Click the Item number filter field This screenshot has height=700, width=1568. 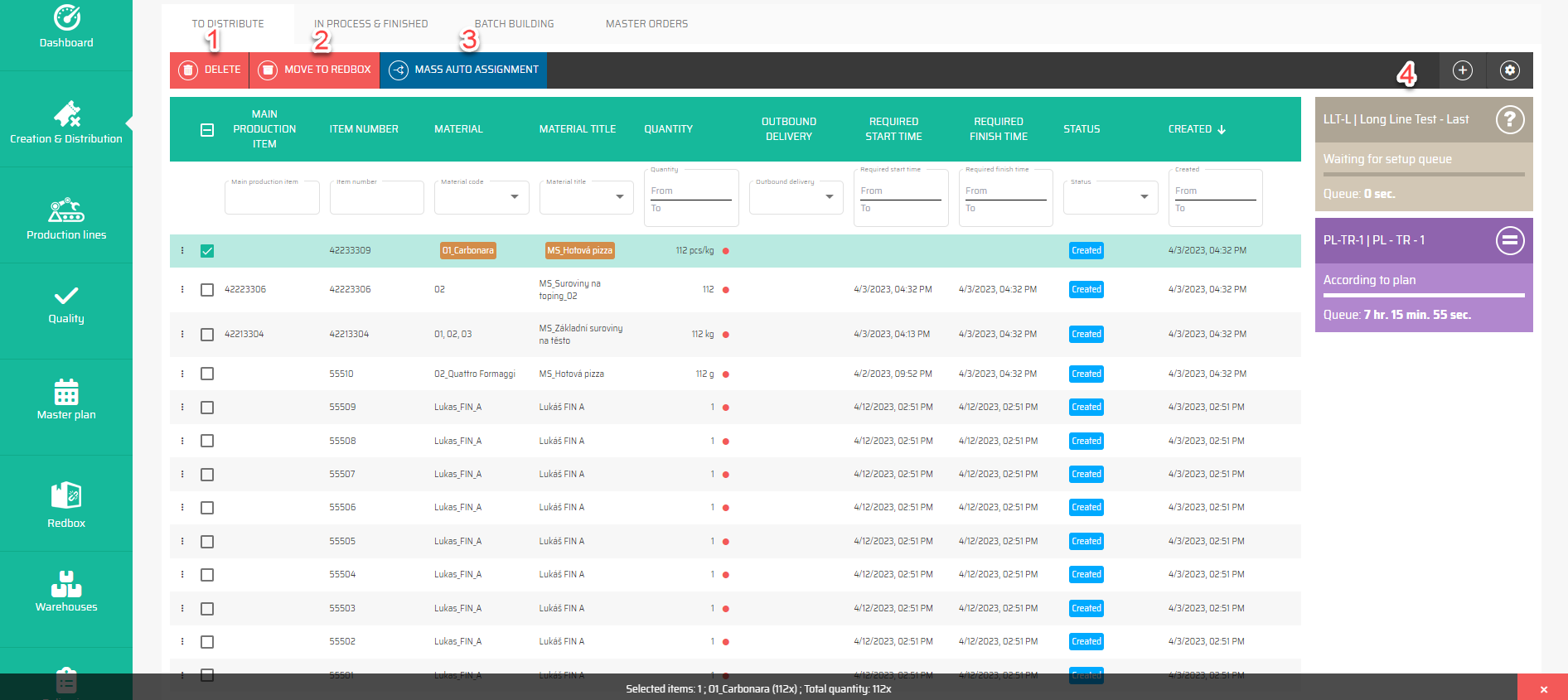pos(376,199)
